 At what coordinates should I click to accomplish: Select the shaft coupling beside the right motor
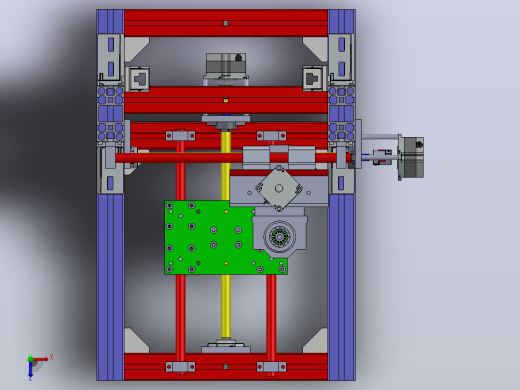[382, 157]
